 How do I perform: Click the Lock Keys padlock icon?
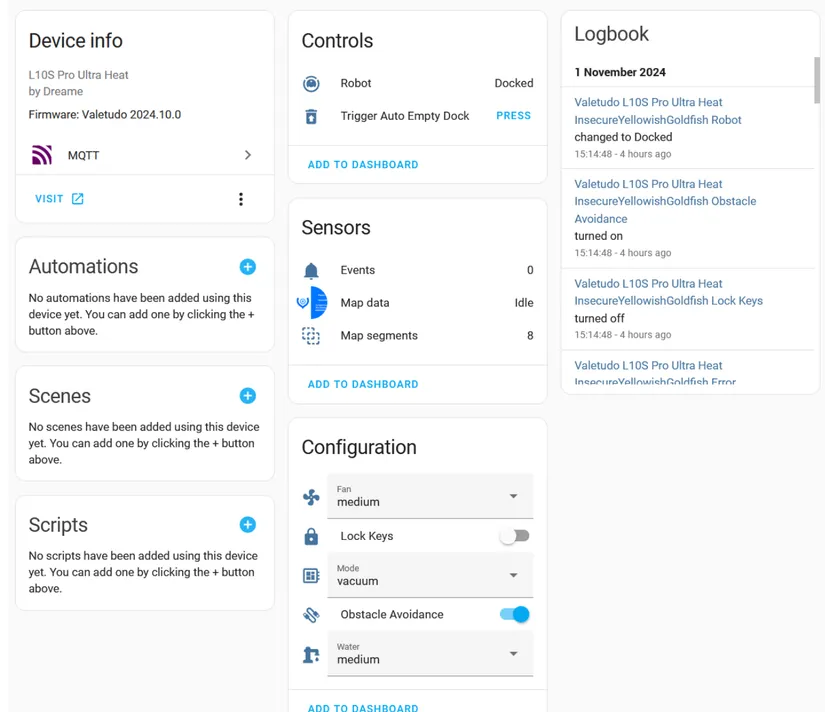pyautogui.click(x=311, y=536)
